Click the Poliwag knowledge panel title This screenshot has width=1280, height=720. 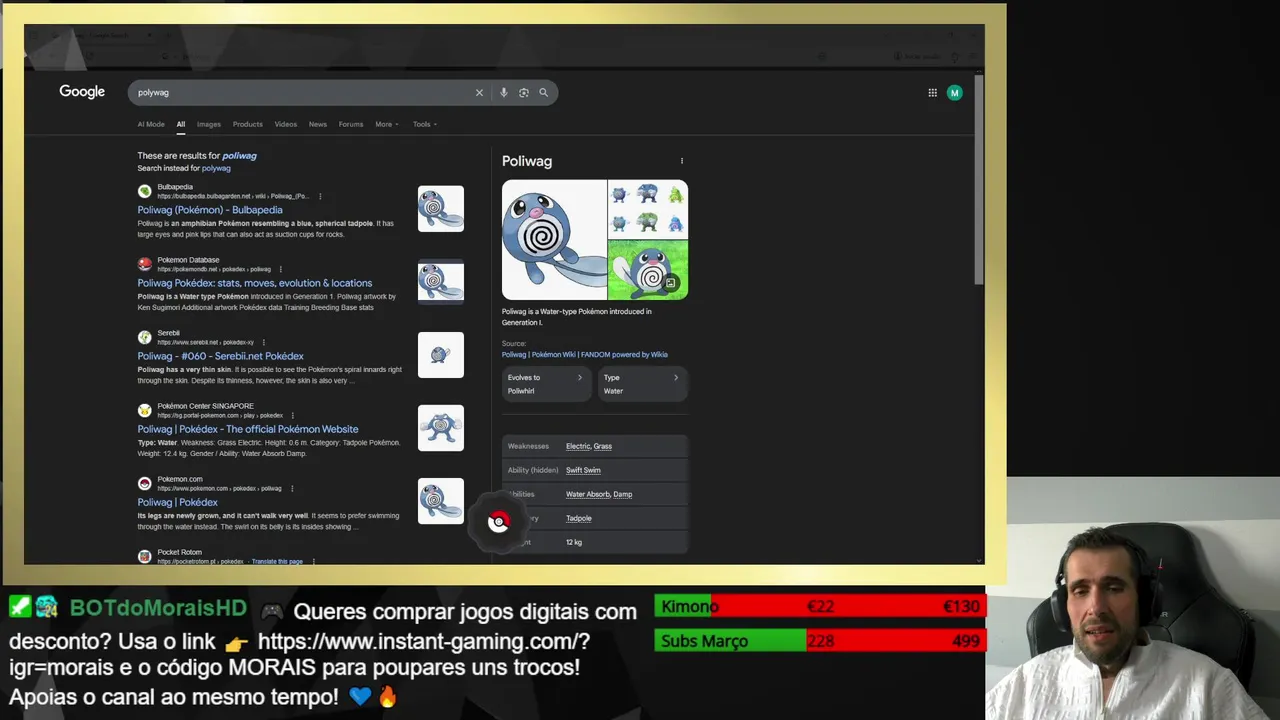527,161
